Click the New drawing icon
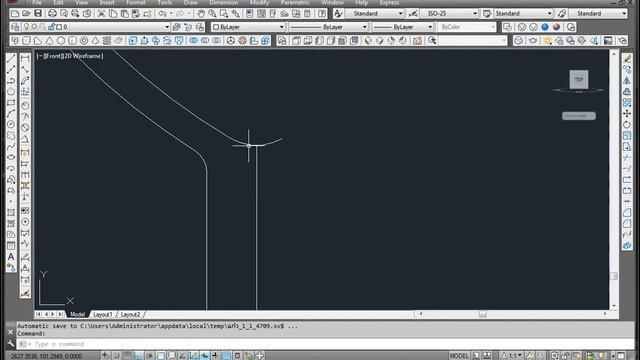This screenshot has height=360, width=640. (15, 13)
